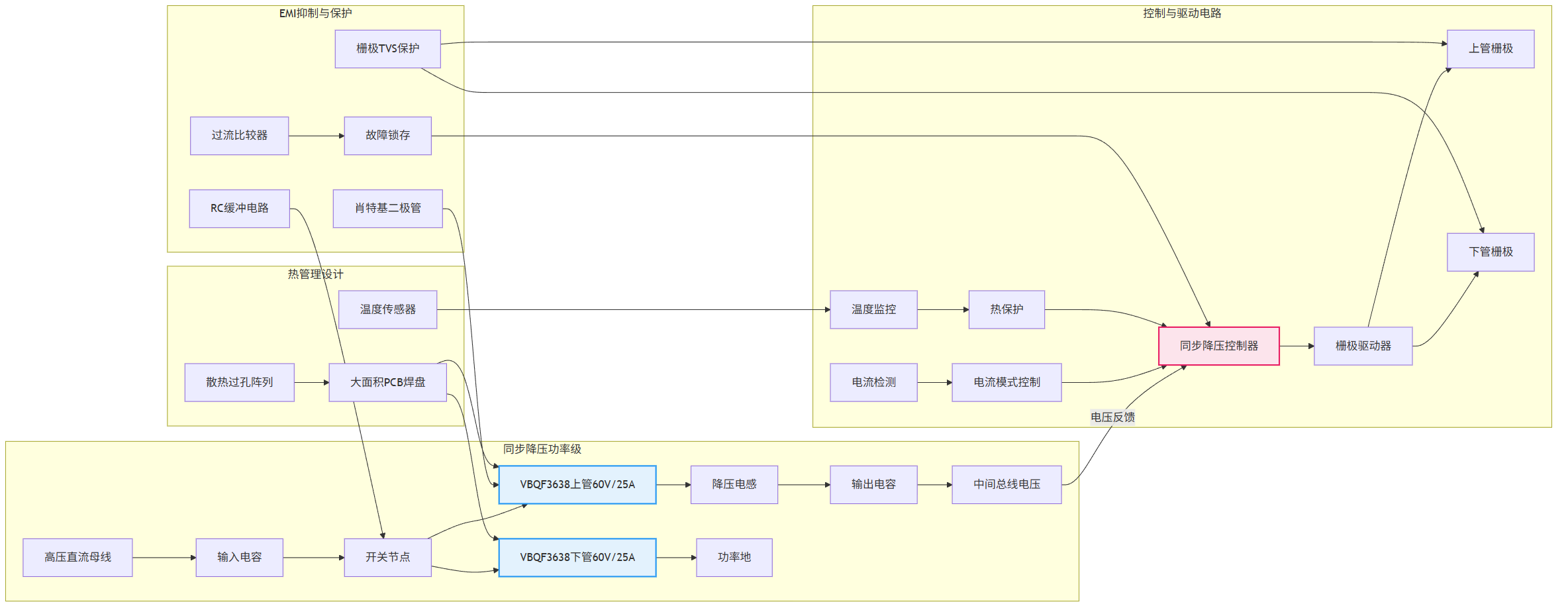Click the 电流模式控制 node
Viewport: 1568px width, 612px height.
tap(1006, 383)
